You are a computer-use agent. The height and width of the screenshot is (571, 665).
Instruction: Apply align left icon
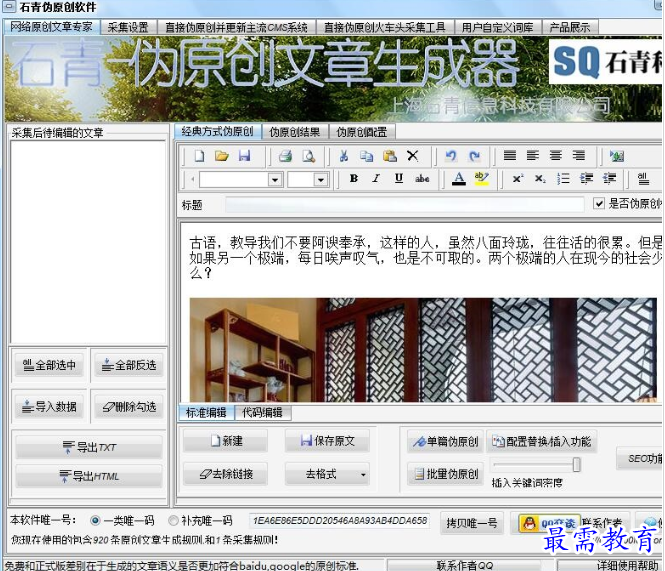[533, 155]
